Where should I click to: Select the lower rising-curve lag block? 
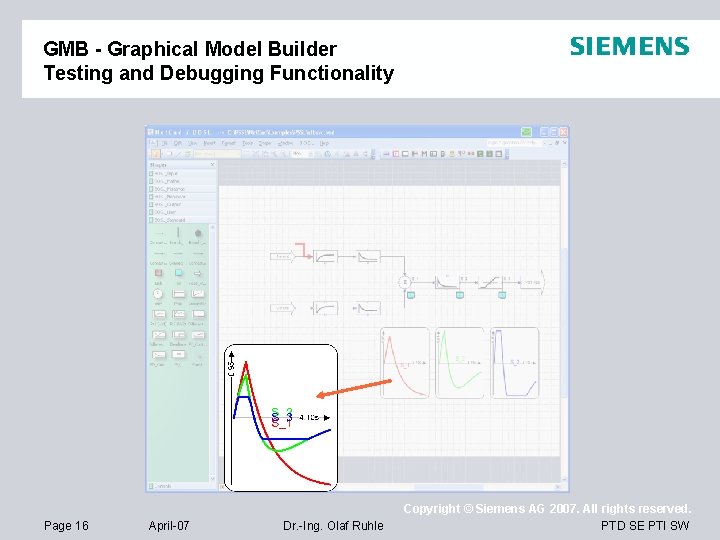326,308
